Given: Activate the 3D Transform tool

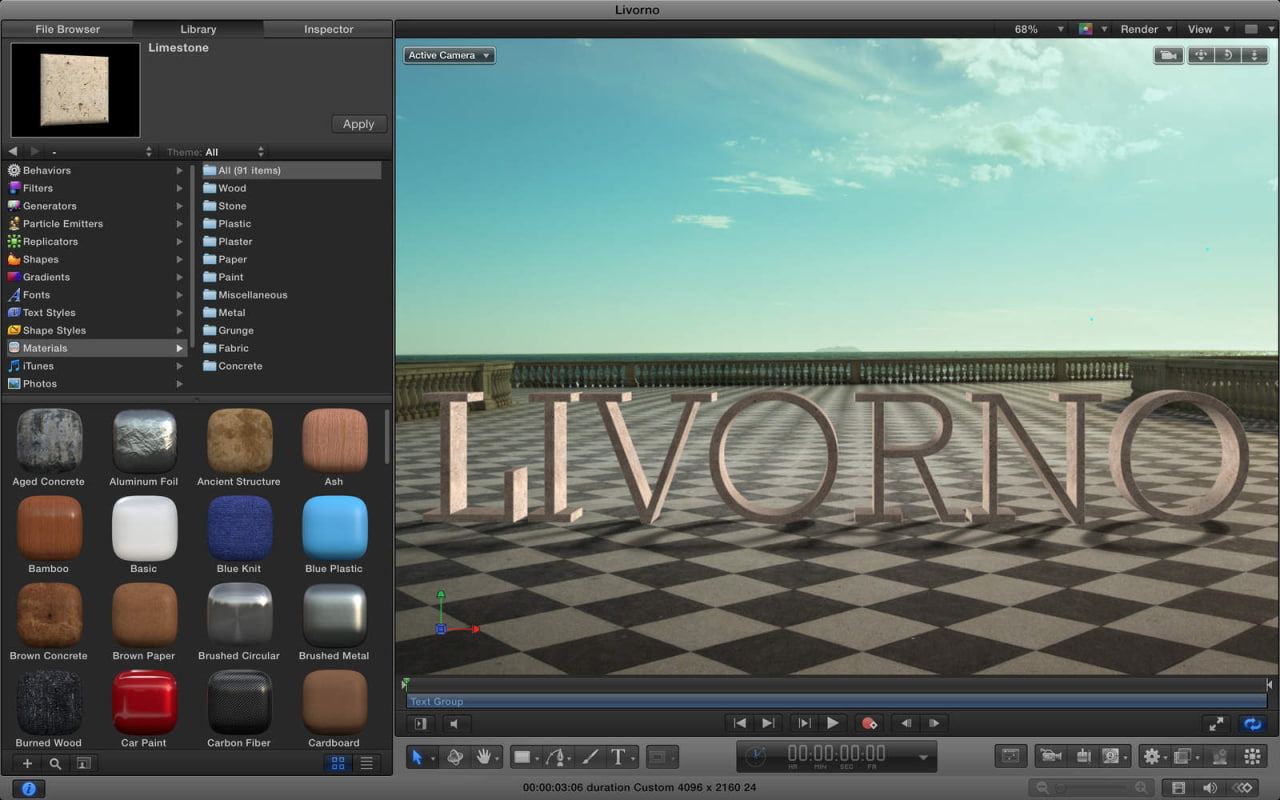Looking at the screenshot, I should pyautogui.click(x=455, y=757).
